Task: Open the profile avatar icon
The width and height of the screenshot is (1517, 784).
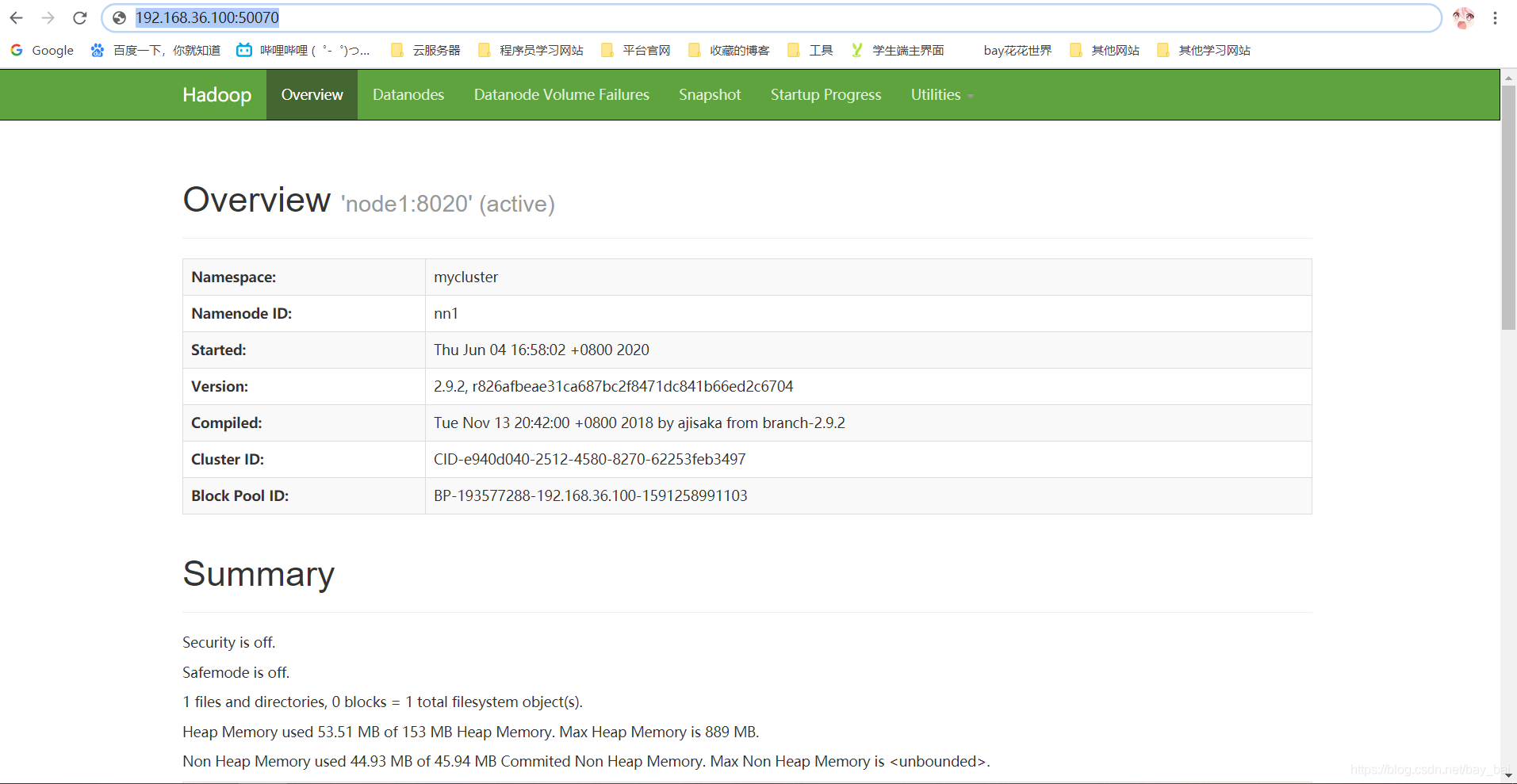Action: pos(1463,17)
